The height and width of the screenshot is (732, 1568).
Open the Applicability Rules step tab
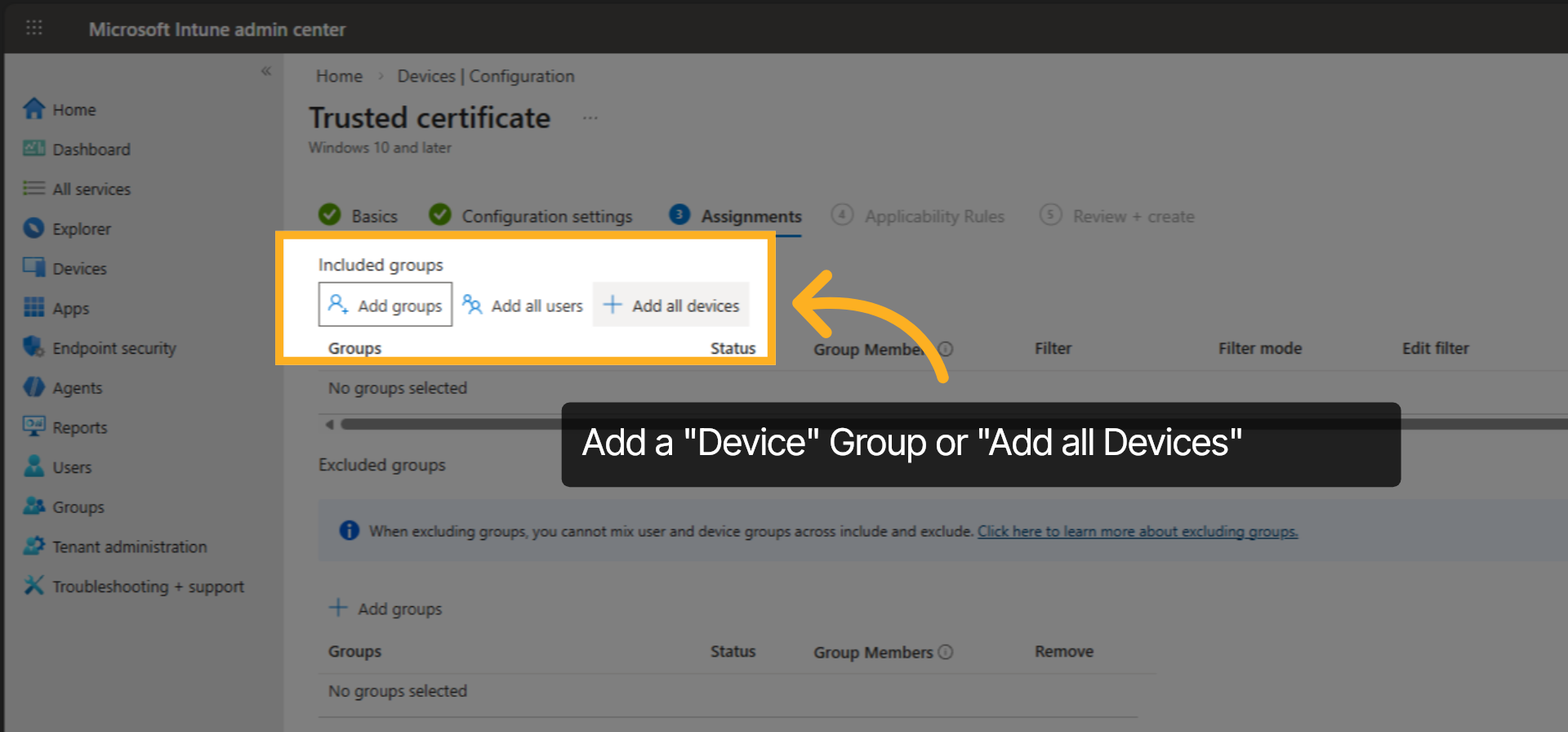(x=918, y=216)
